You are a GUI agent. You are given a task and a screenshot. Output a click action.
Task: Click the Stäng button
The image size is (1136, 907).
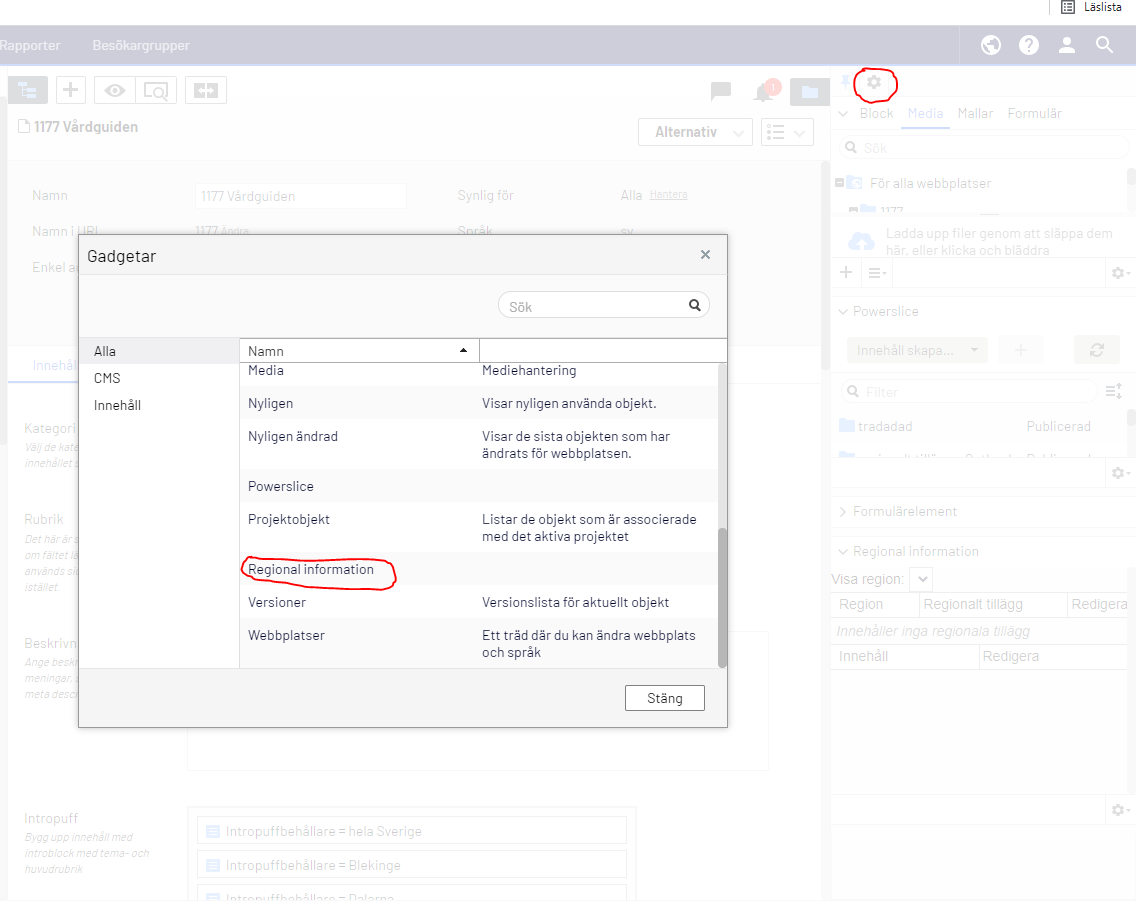pos(664,698)
